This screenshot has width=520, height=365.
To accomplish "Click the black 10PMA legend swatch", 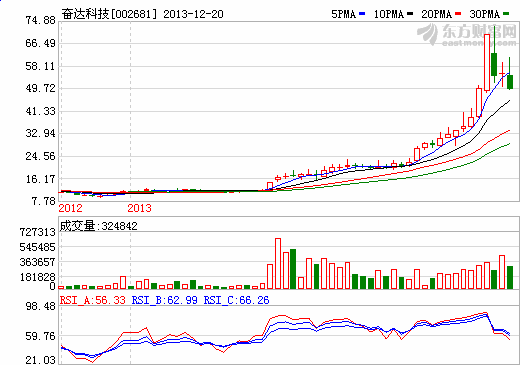I will (x=410, y=14).
